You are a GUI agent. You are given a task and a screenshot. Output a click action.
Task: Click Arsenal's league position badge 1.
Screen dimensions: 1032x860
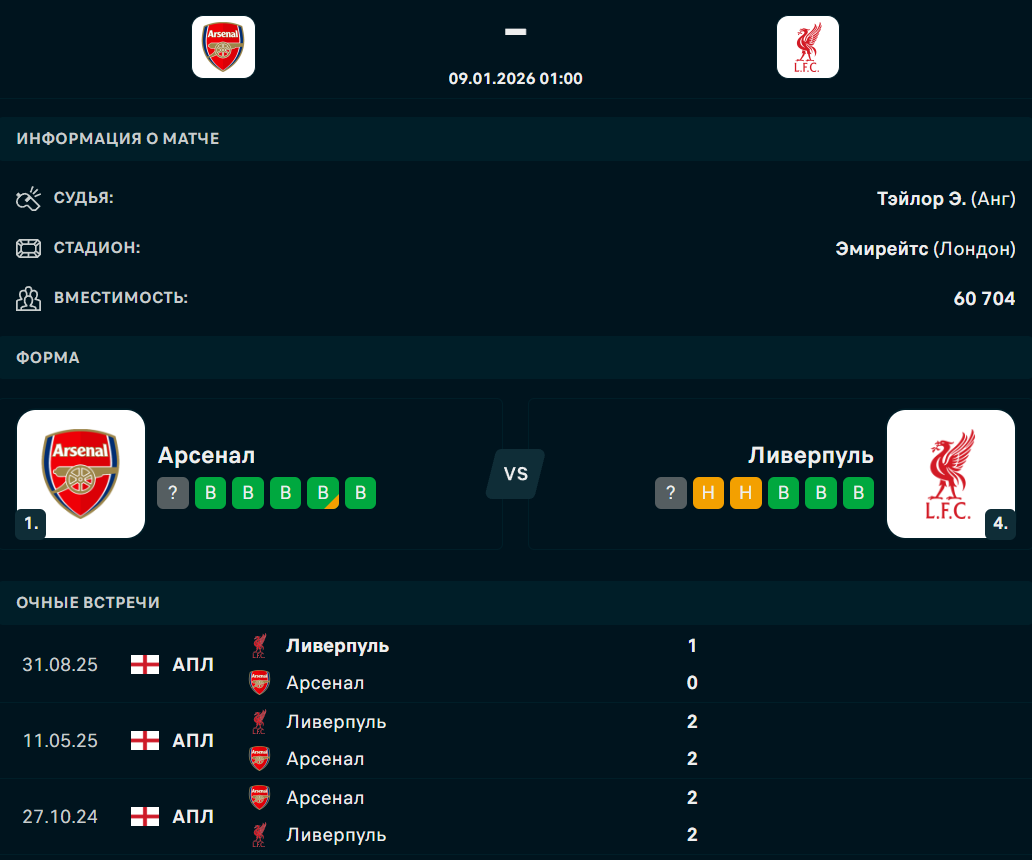tap(30, 523)
